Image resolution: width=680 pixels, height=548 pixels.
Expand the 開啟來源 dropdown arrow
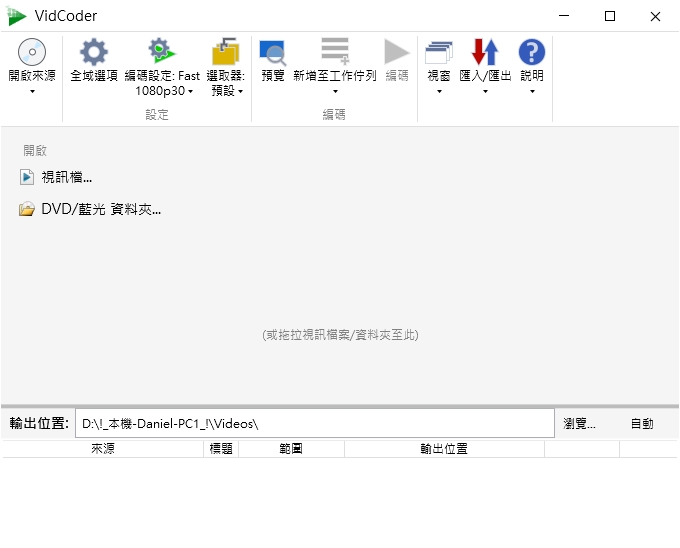[32, 91]
